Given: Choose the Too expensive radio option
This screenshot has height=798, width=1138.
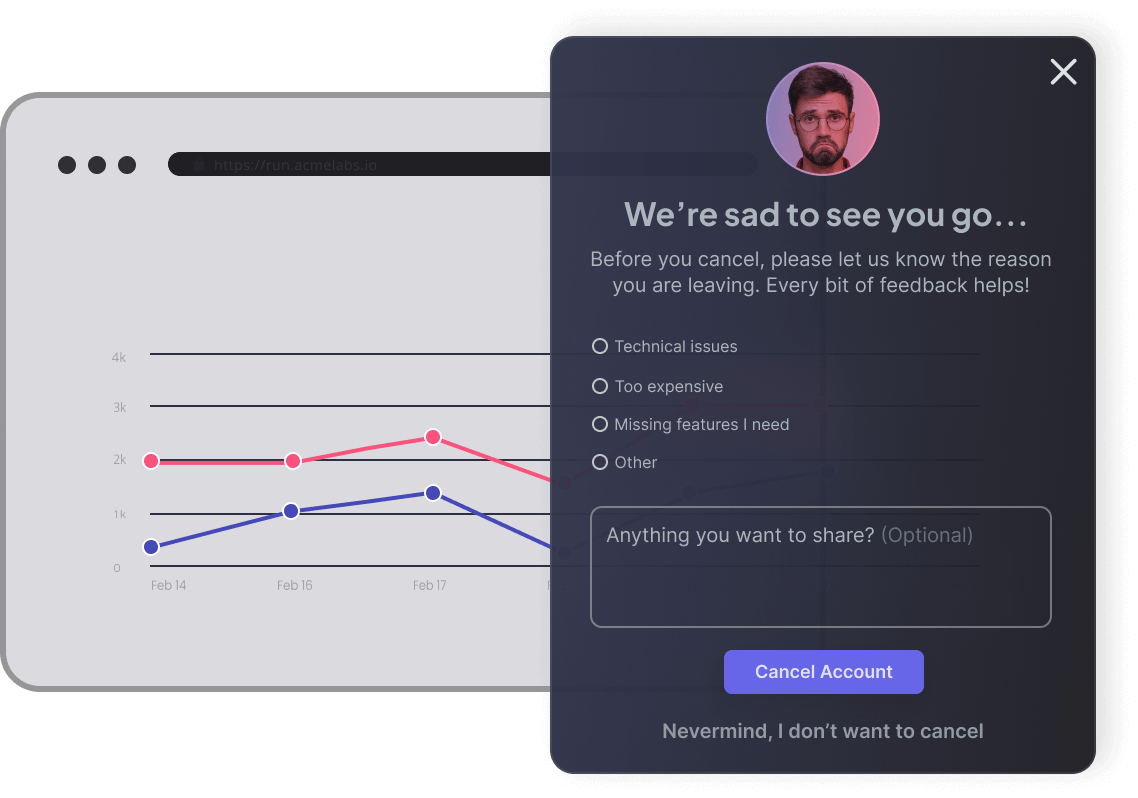Looking at the screenshot, I should [x=600, y=386].
